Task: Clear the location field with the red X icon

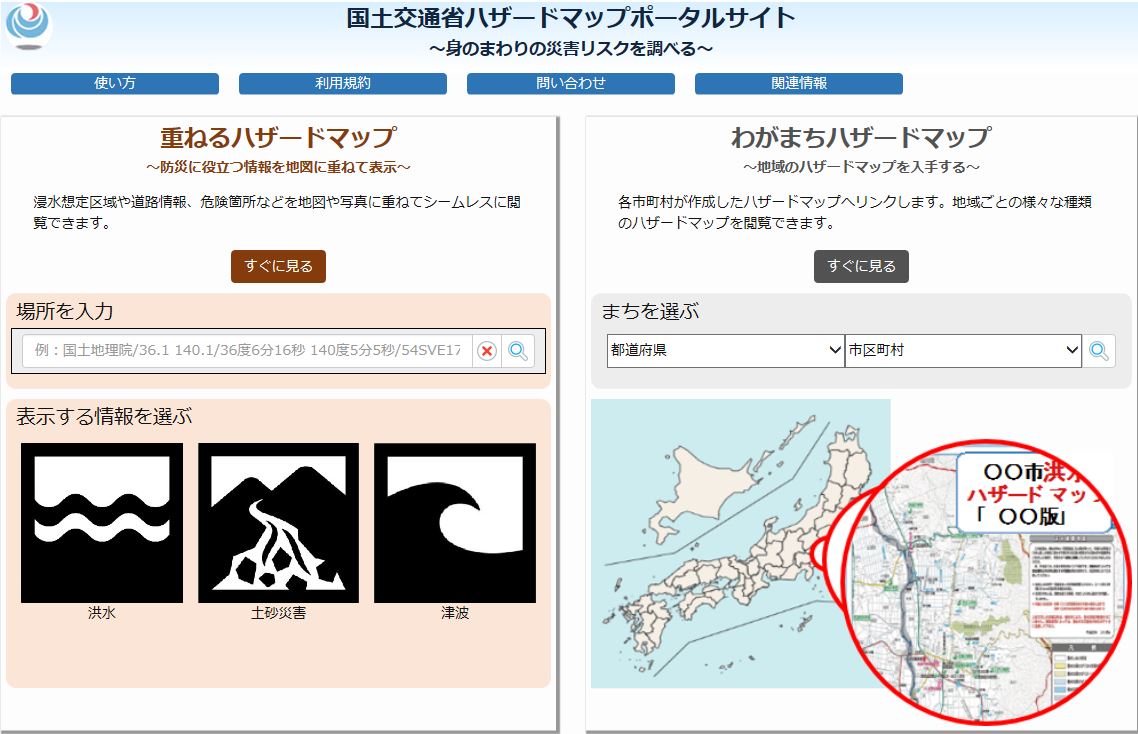Action: click(487, 351)
